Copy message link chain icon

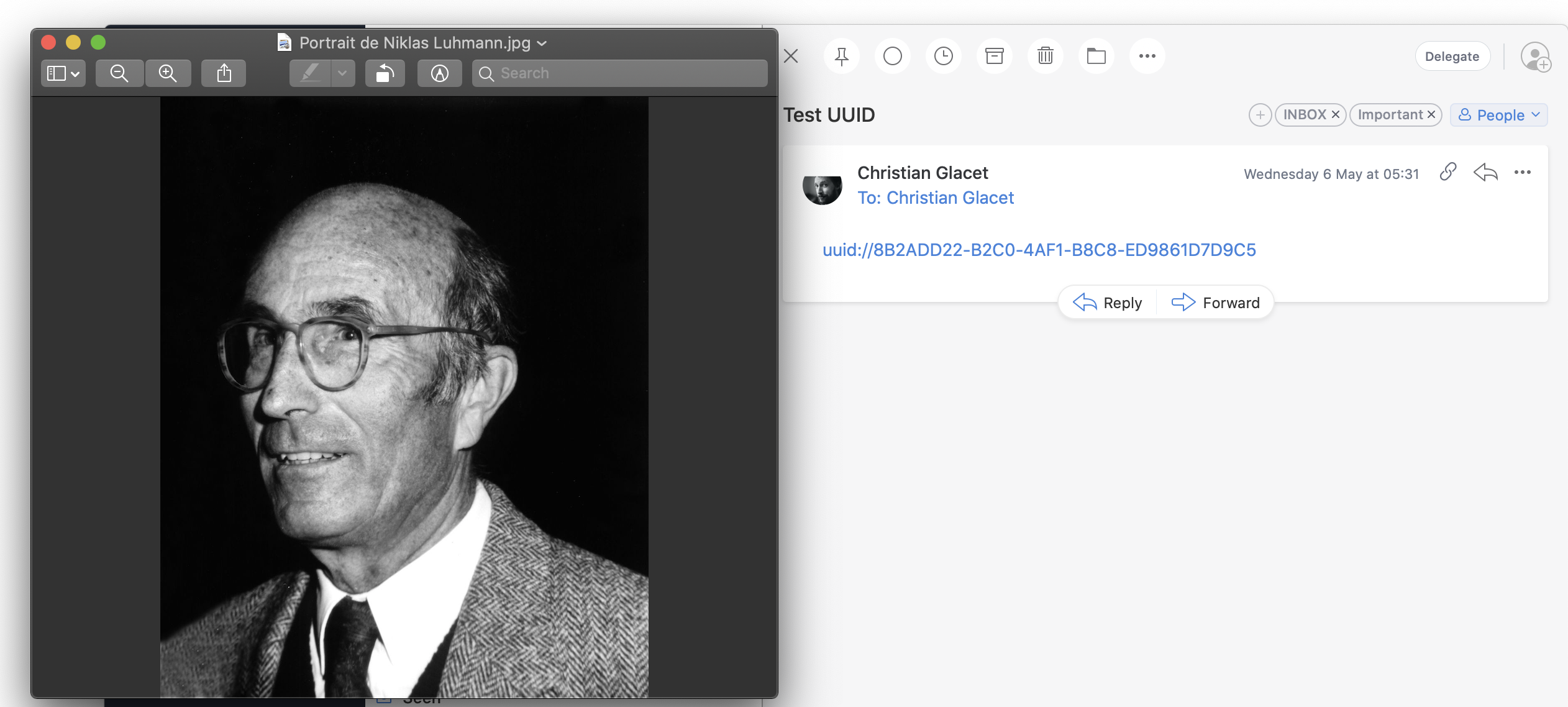1447,172
